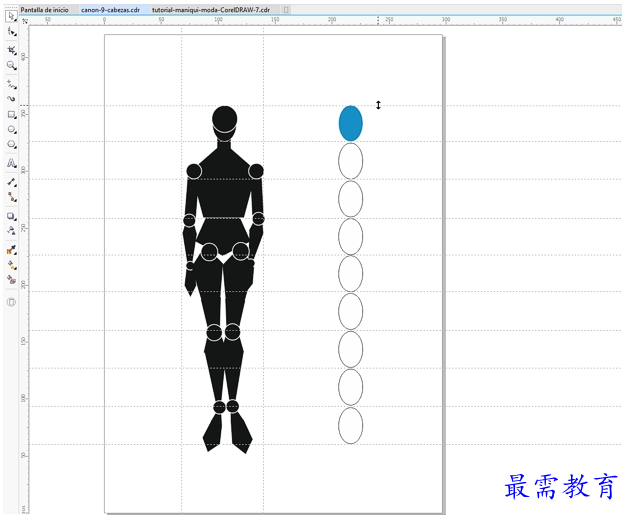Select the Freehand drawing tool
626x518 pixels.
[x=11, y=84]
